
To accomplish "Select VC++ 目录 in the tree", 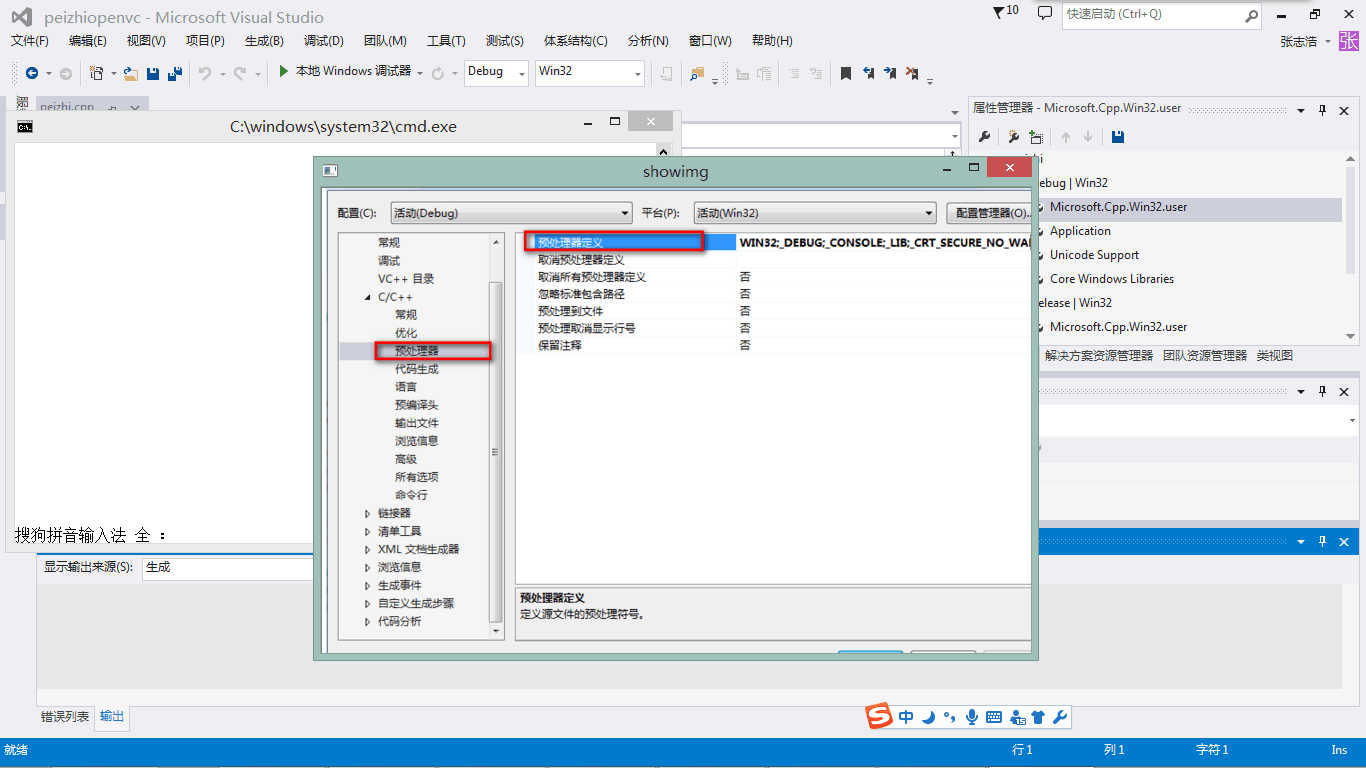I will [406, 279].
